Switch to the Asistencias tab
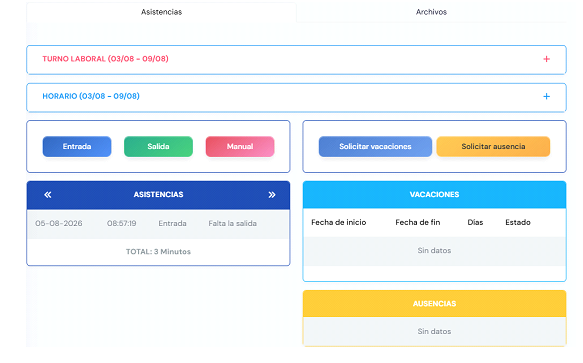583x363 pixels. [161, 12]
